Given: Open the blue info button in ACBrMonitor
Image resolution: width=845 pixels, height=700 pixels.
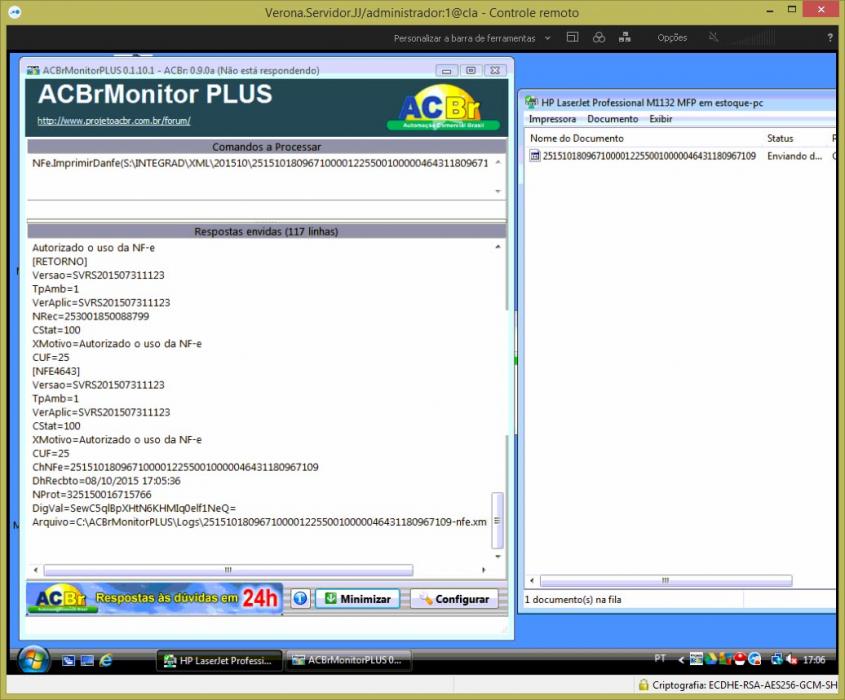Looking at the screenshot, I should pyautogui.click(x=300, y=598).
